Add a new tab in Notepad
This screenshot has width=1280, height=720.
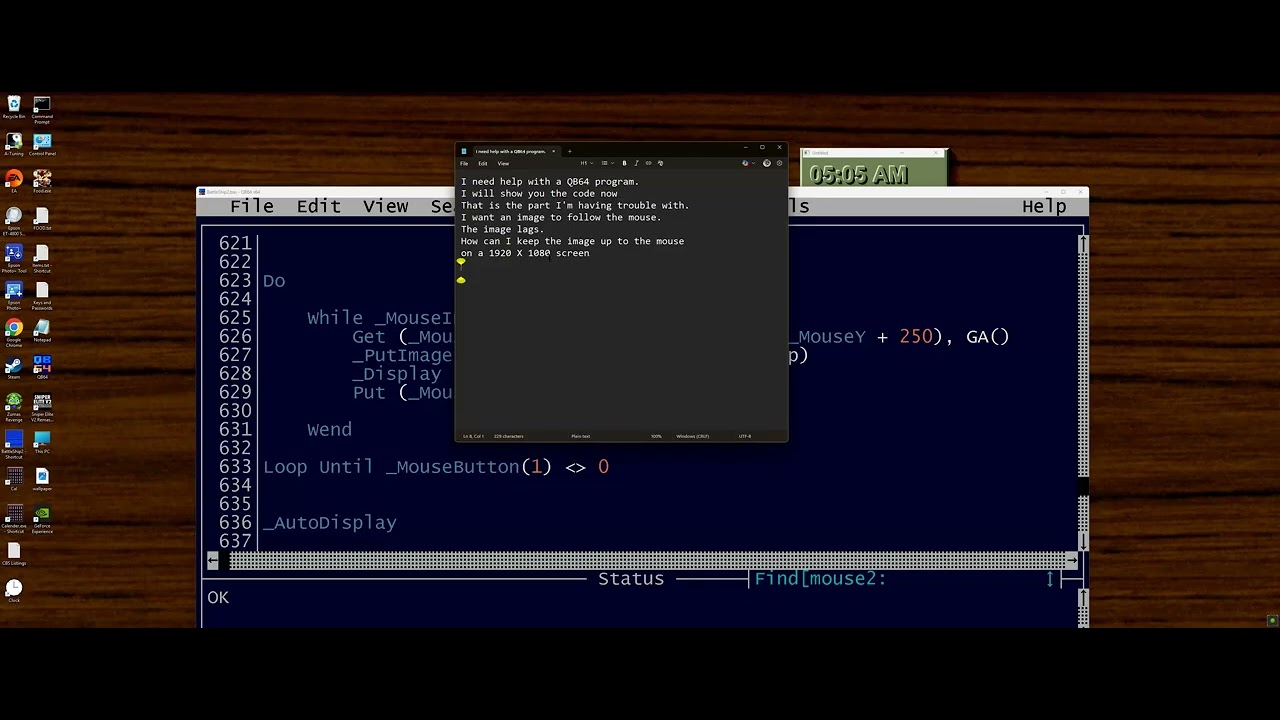[570, 151]
